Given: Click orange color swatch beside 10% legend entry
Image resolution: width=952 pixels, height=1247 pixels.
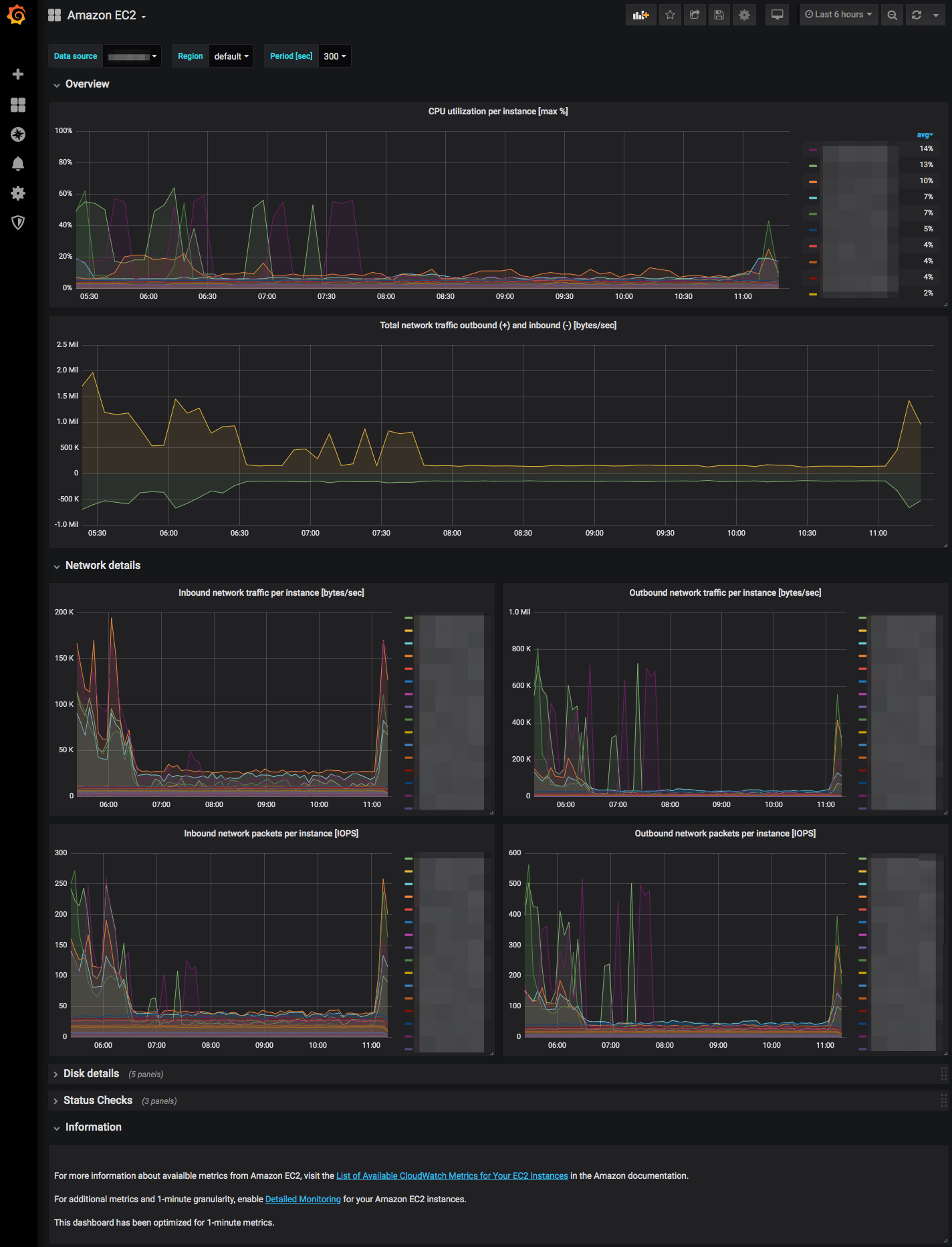Looking at the screenshot, I should [813, 182].
